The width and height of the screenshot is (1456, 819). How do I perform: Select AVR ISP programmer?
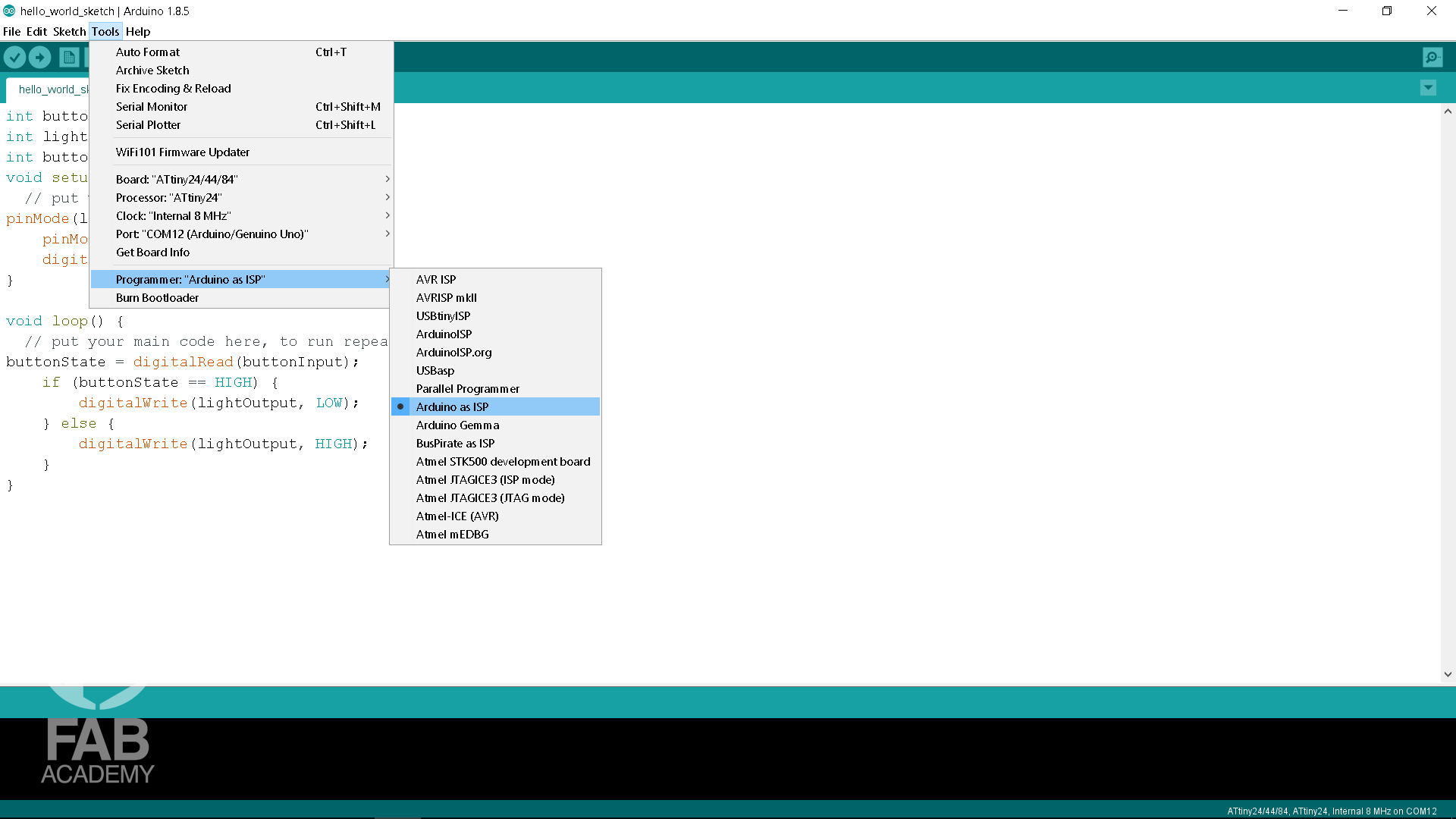point(495,280)
